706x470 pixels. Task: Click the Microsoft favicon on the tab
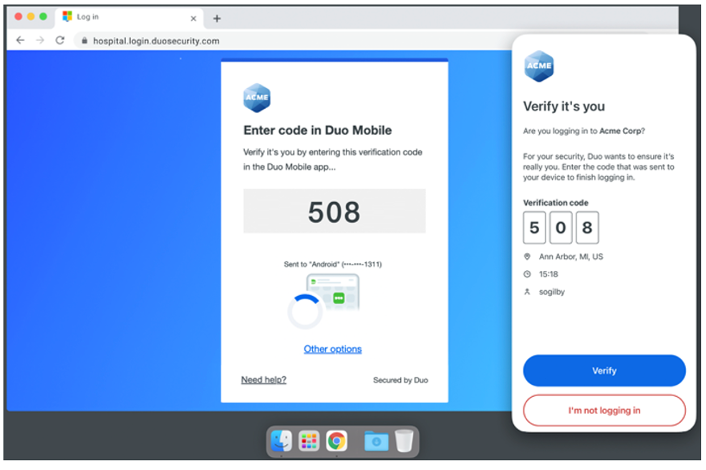(x=67, y=17)
